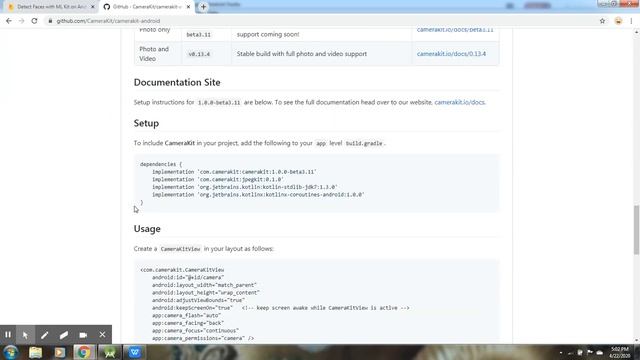Choose the recorder's eraser tool
The image size is (640, 360).
tap(64, 335)
